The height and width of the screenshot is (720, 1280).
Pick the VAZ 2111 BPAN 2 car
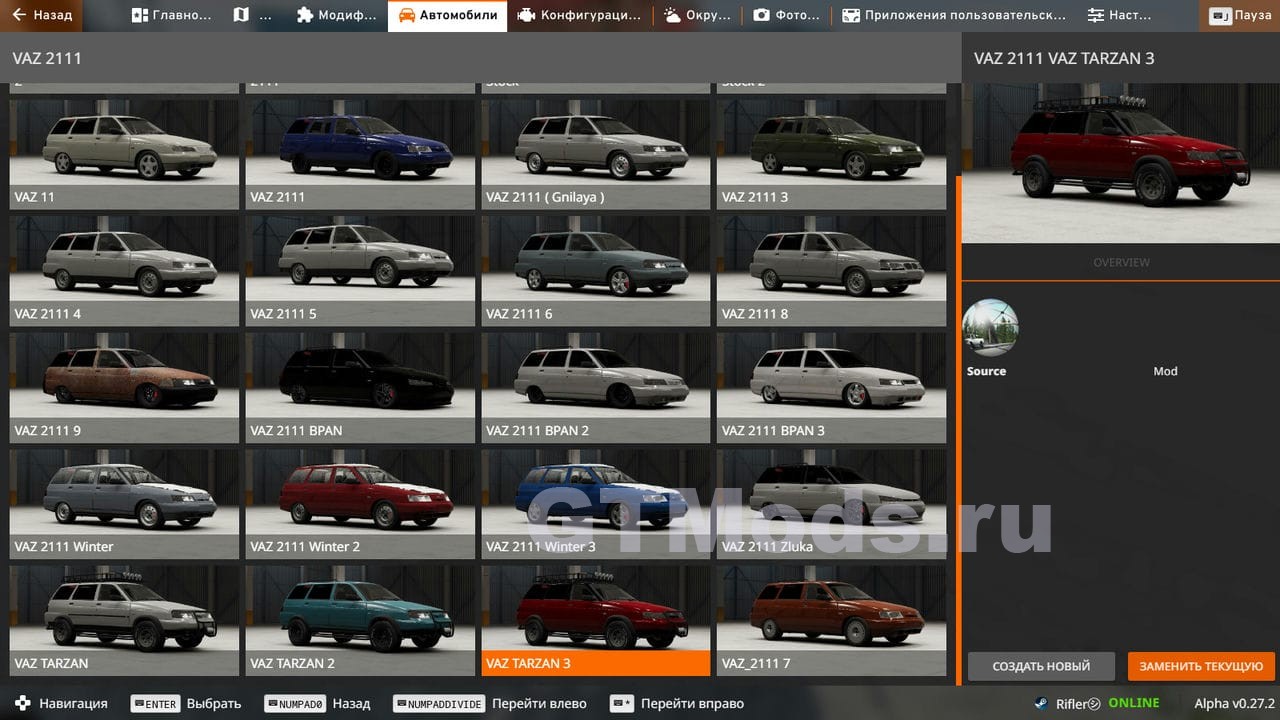pyautogui.click(x=596, y=388)
